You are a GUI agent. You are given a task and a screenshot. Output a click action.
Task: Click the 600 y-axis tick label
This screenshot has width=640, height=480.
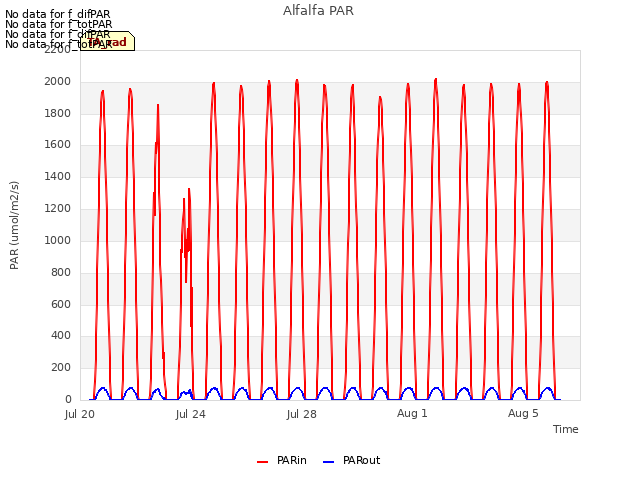coord(61,304)
